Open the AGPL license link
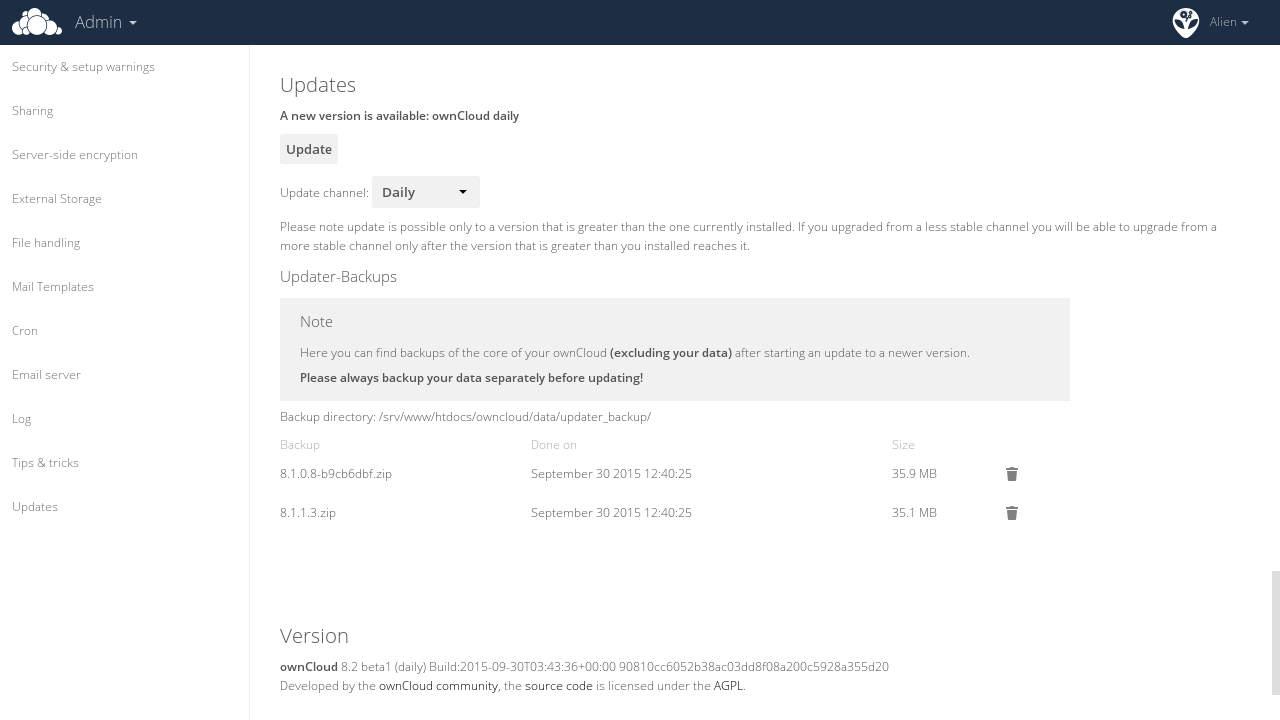The width and height of the screenshot is (1280, 720). coord(728,686)
